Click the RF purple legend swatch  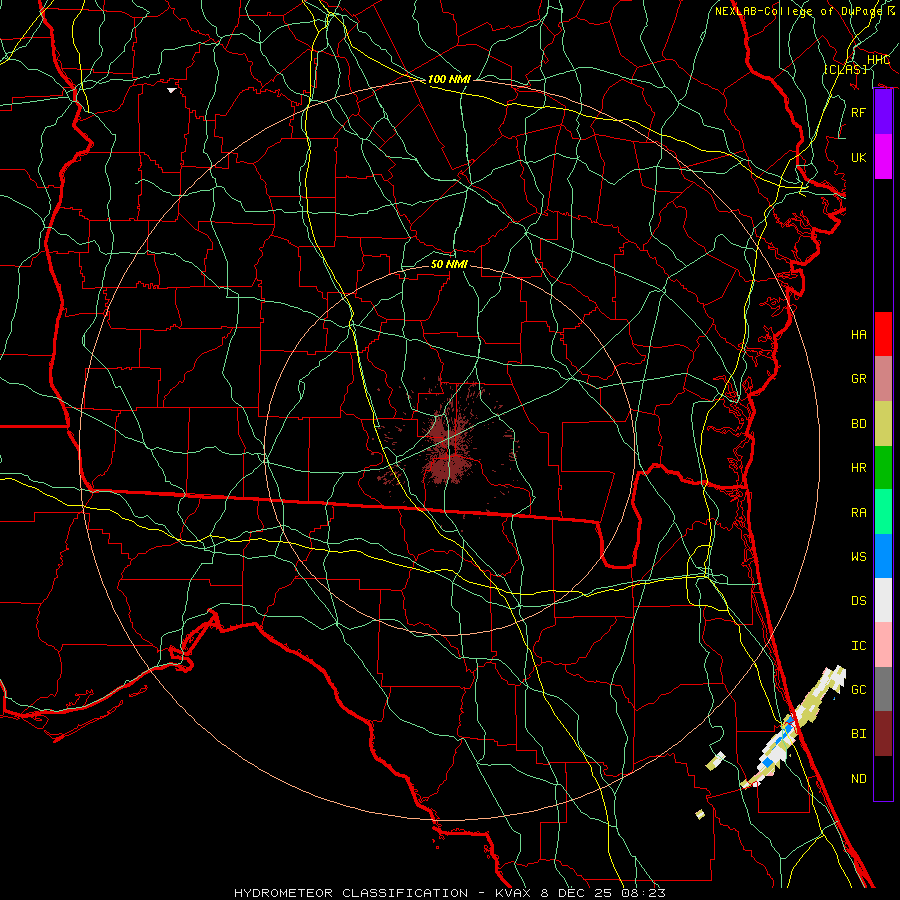[883, 112]
